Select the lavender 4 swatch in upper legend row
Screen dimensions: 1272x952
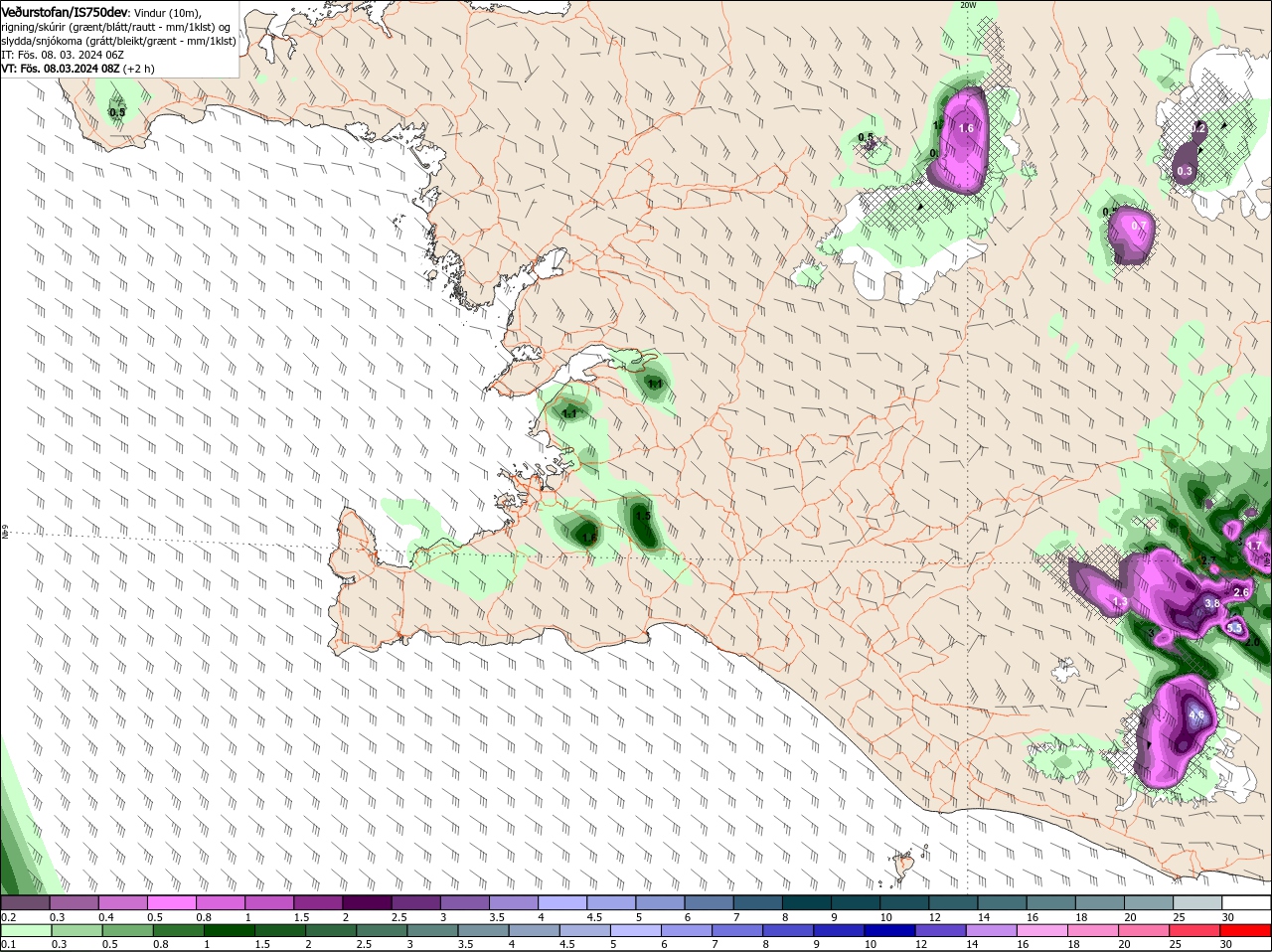click(x=562, y=902)
